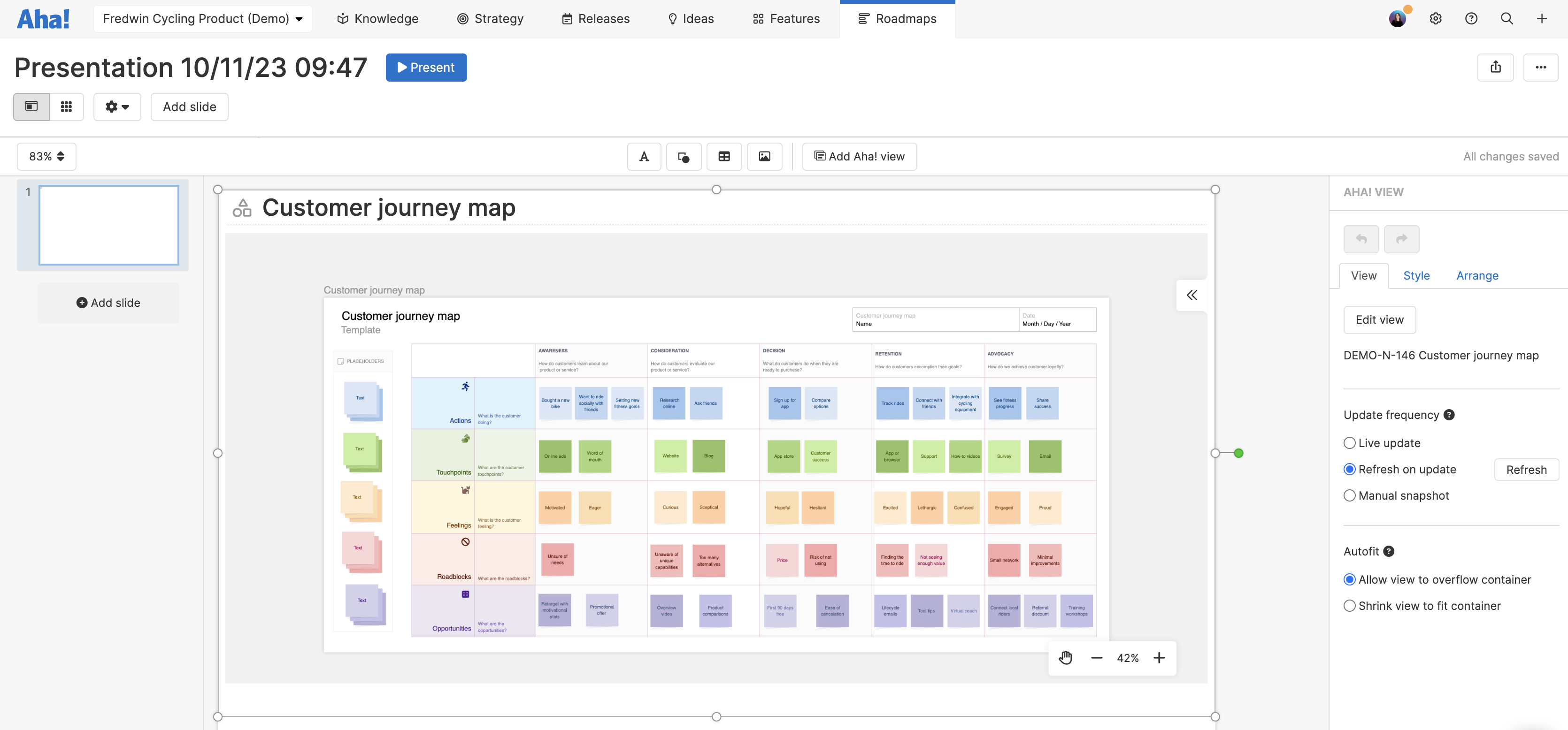Select the pan hand tool

click(x=1066, y=658)
